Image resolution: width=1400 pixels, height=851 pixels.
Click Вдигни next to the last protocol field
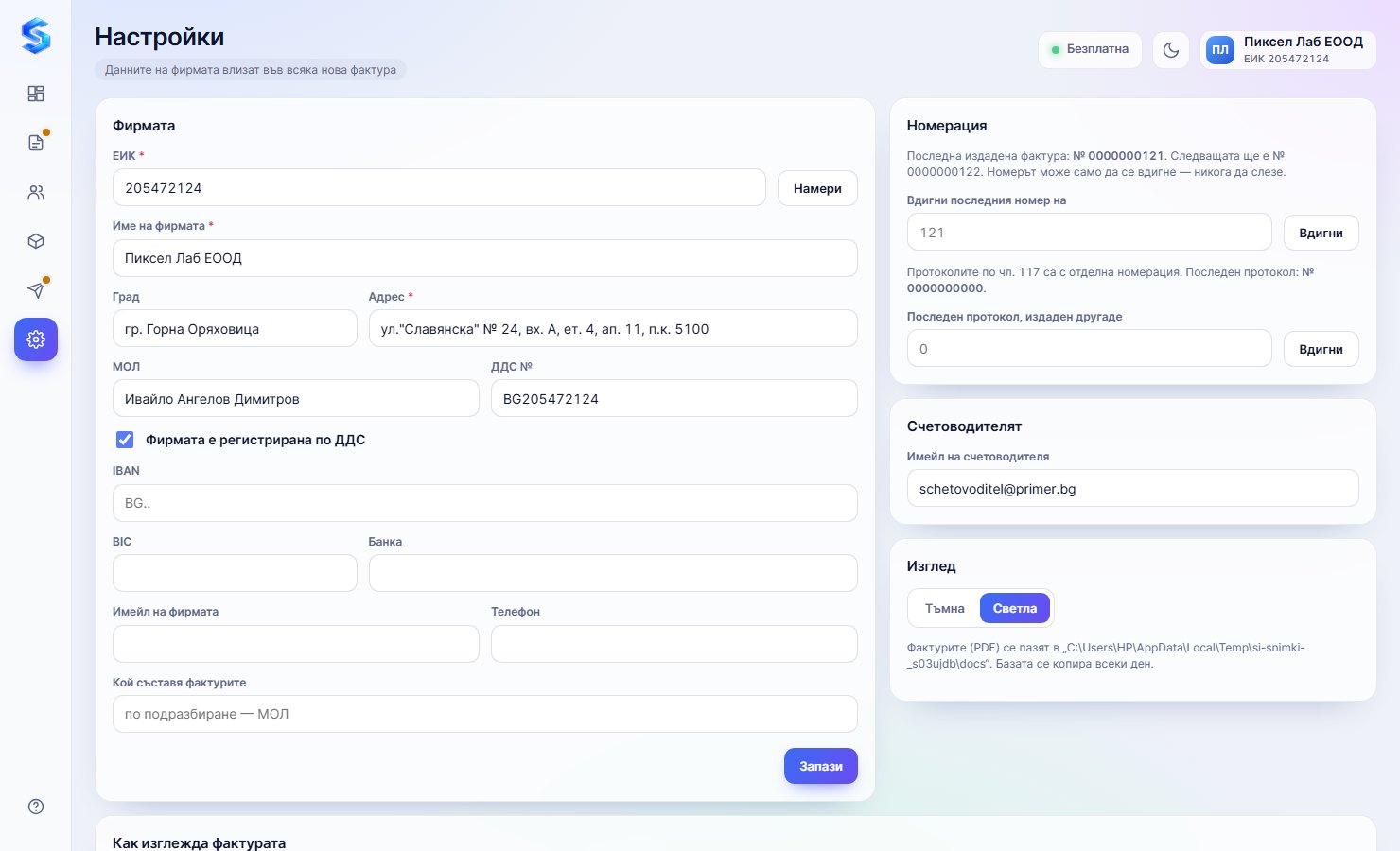(1321, 349)
